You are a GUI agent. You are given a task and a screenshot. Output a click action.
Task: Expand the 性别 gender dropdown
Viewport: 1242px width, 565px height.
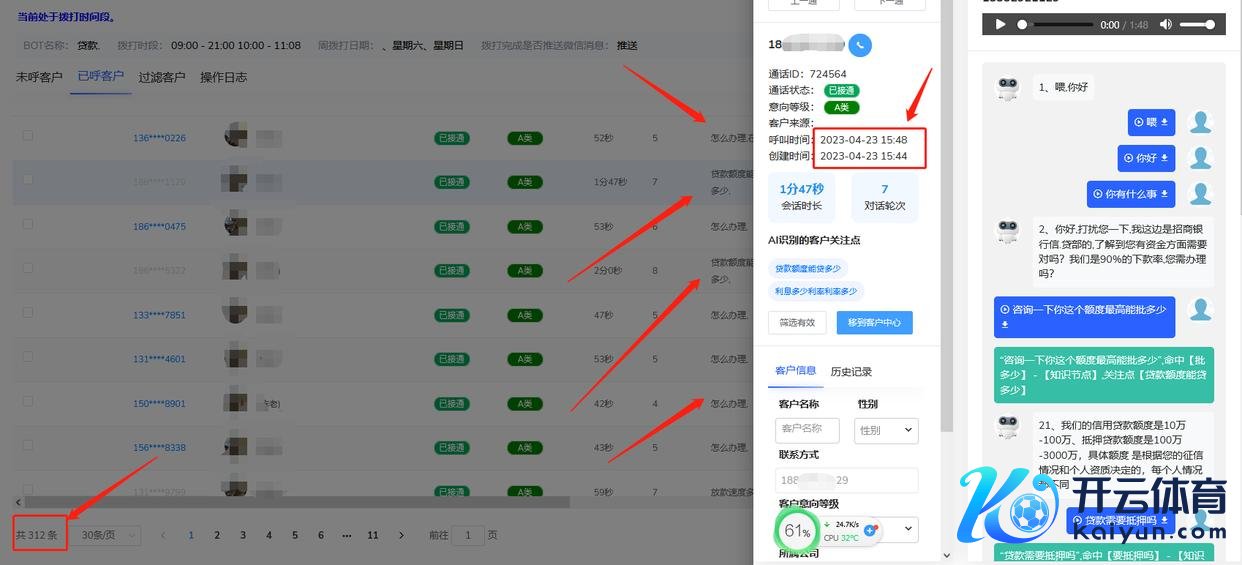886,430
